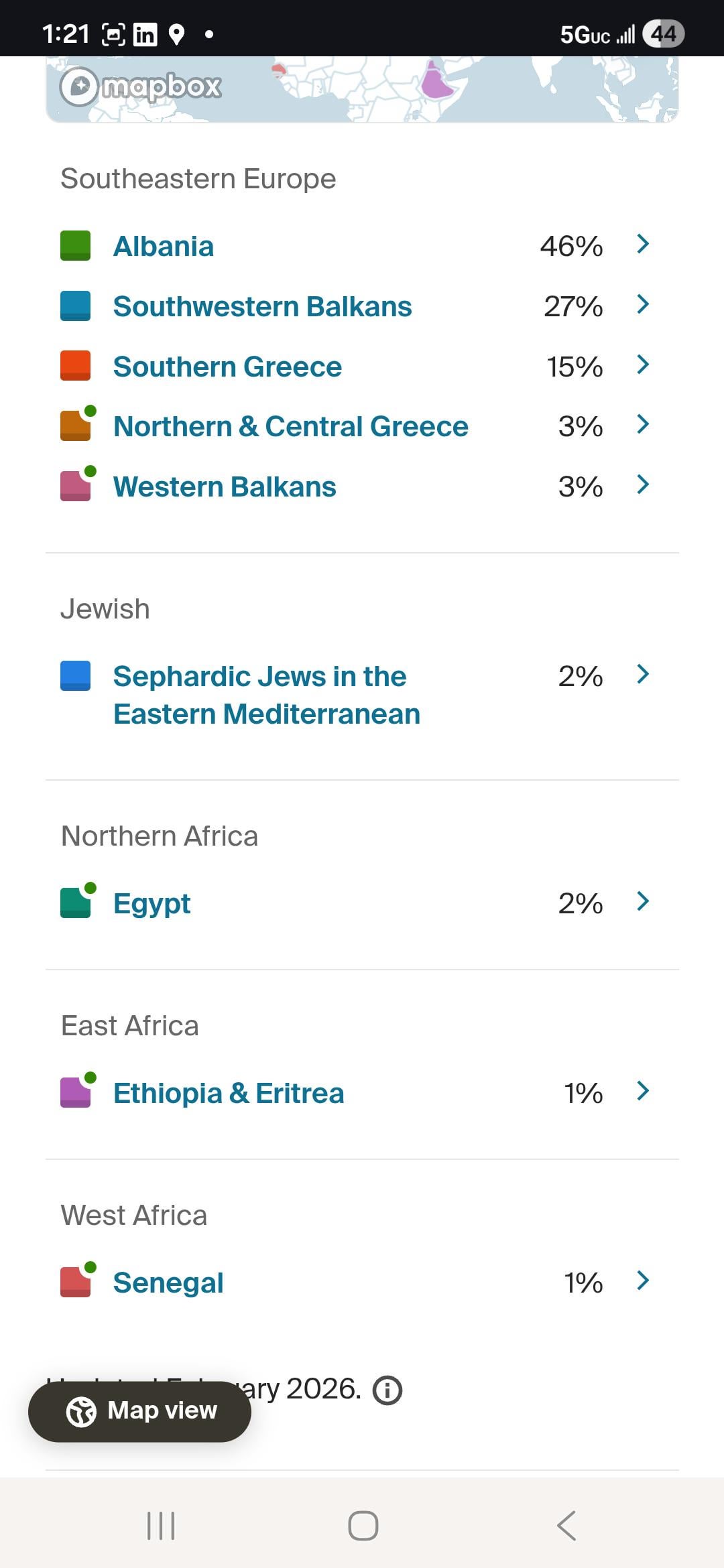Tap the LinkedIn notification icon
The width and height of the screenshot is (724, 1568).
point(145,34)
